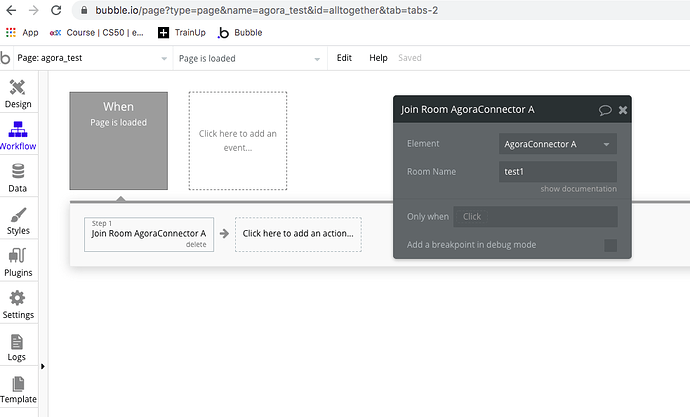
Task: Open the Settings gear in sidebar
Action: tap(18, 304)
